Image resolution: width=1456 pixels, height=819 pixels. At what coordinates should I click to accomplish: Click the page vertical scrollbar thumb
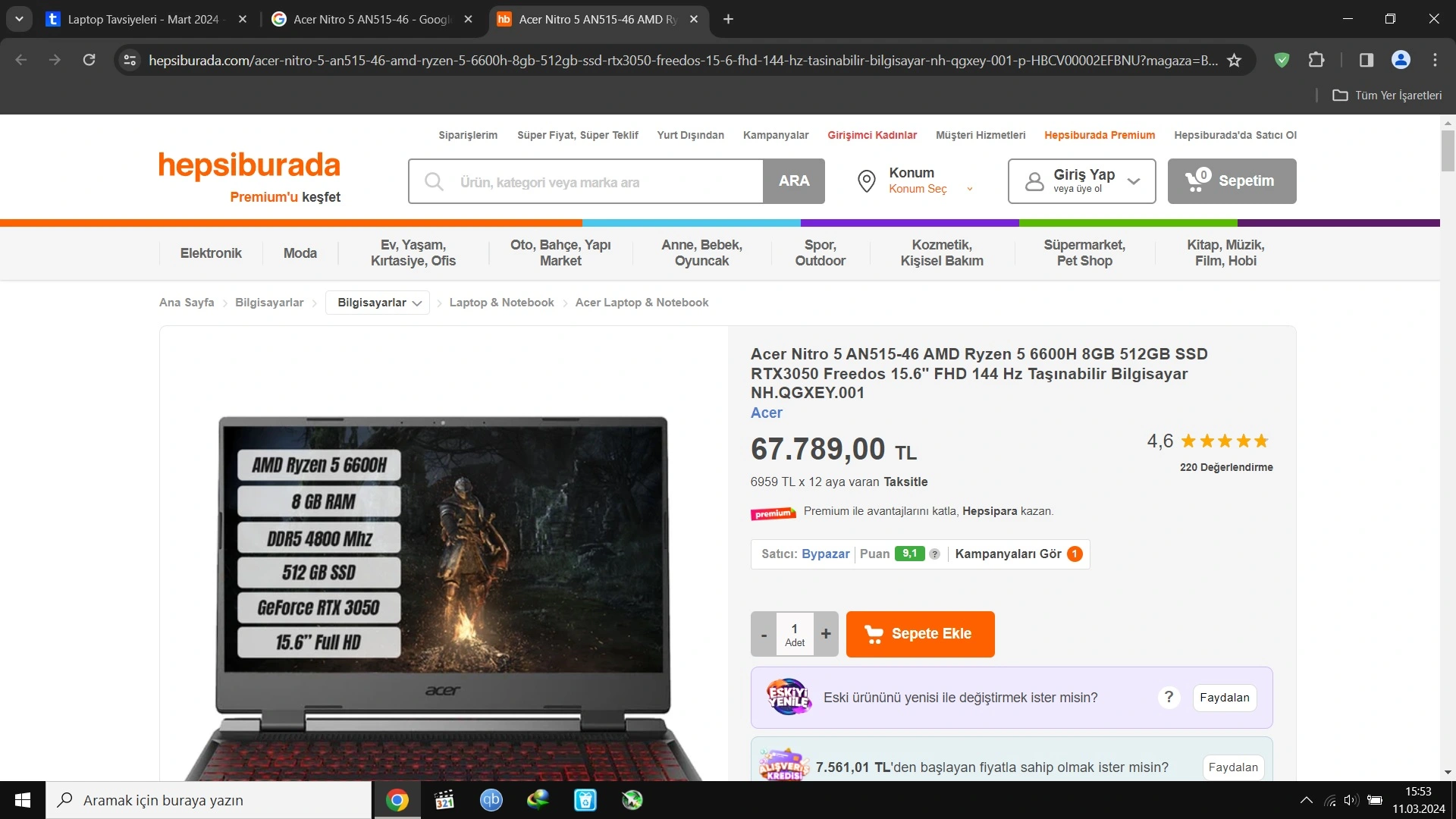[x=1448, y=150]
